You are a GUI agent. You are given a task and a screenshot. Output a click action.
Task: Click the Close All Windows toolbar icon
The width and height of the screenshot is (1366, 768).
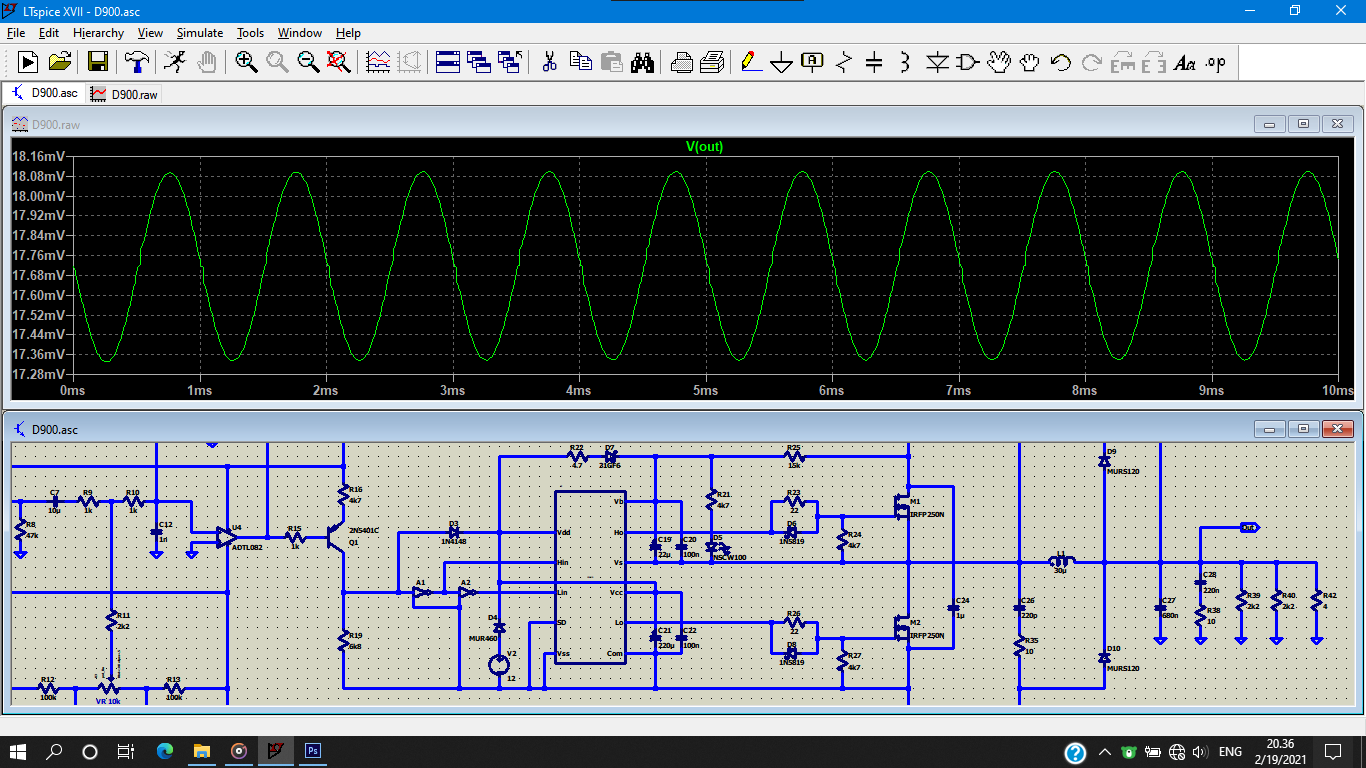click(x=510, y=62)
